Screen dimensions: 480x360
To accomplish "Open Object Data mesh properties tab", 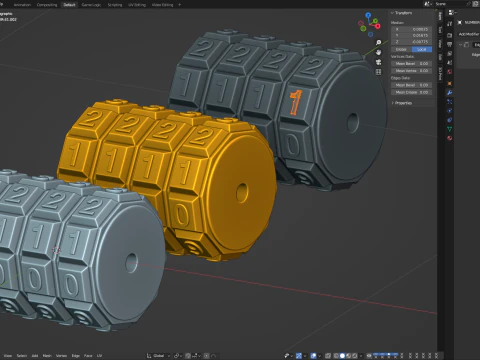I will coord(449,129).
